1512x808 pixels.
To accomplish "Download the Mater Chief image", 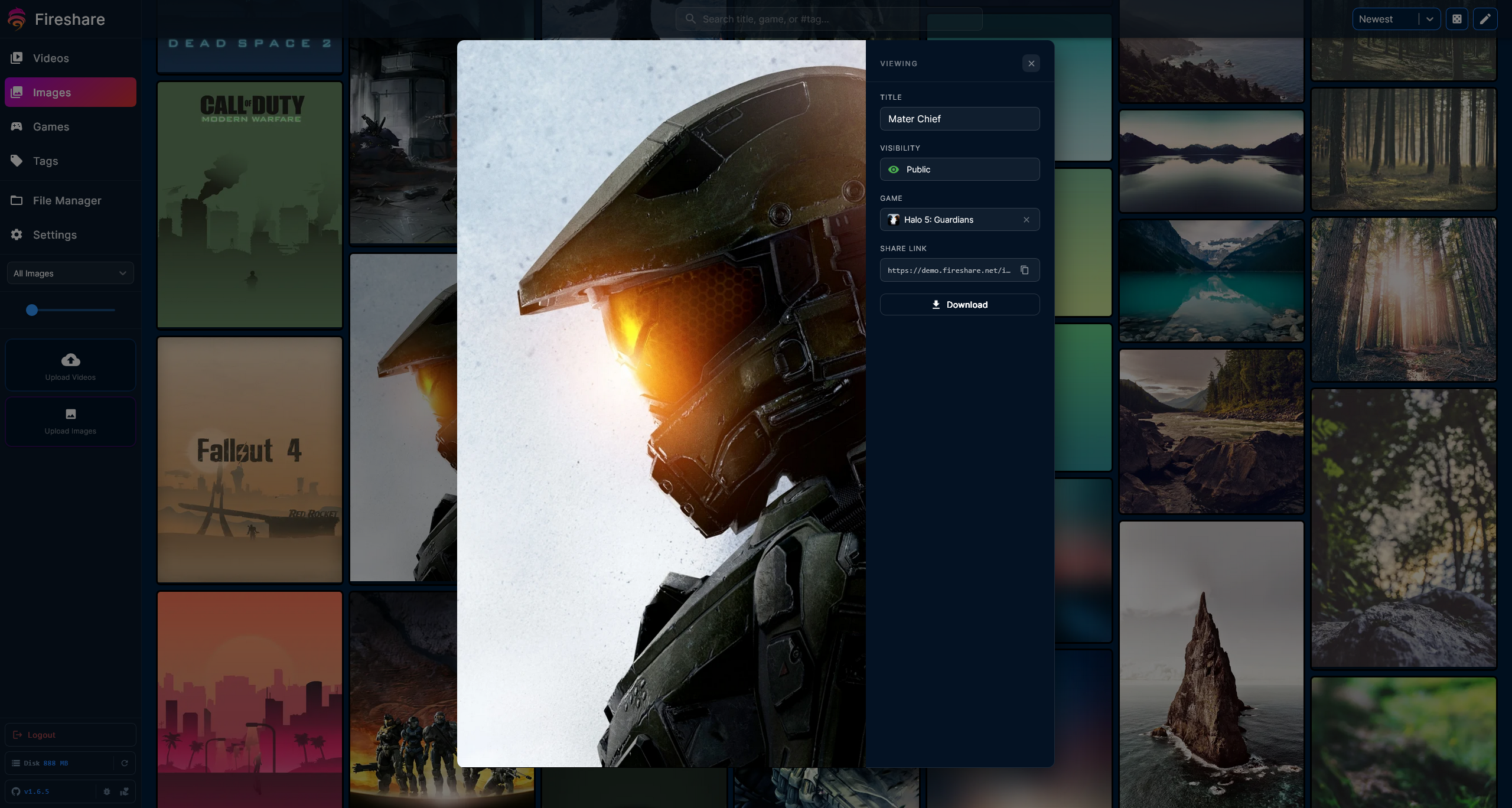I will [x=960, y=304].
